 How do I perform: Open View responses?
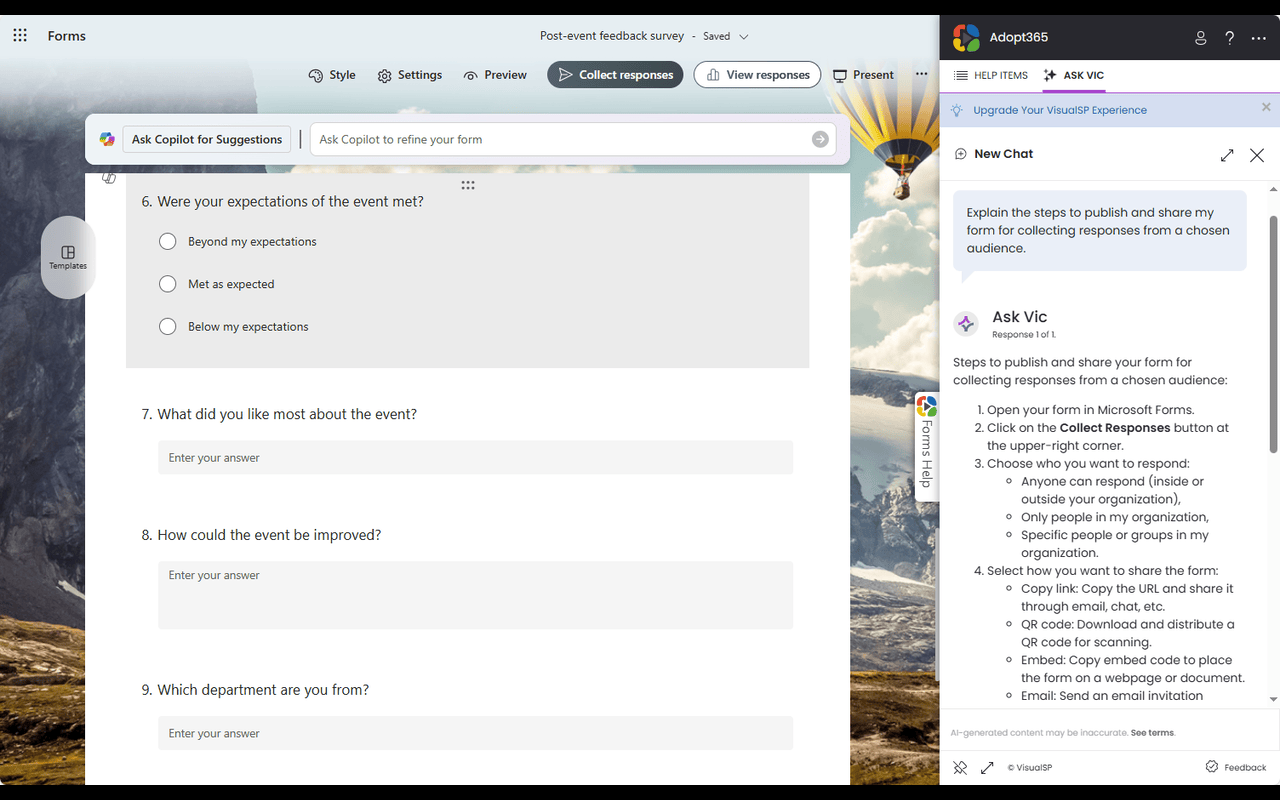tap(757, 75)
